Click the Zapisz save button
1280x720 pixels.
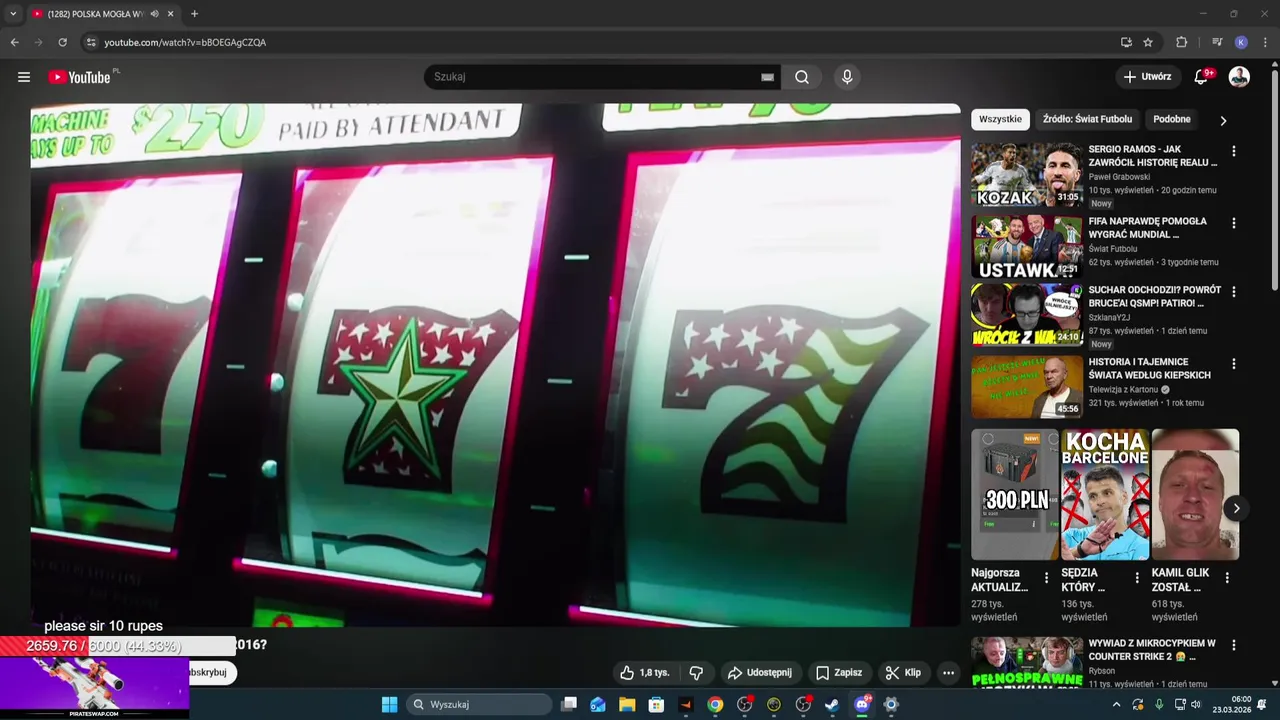click(x=838, y=673)
